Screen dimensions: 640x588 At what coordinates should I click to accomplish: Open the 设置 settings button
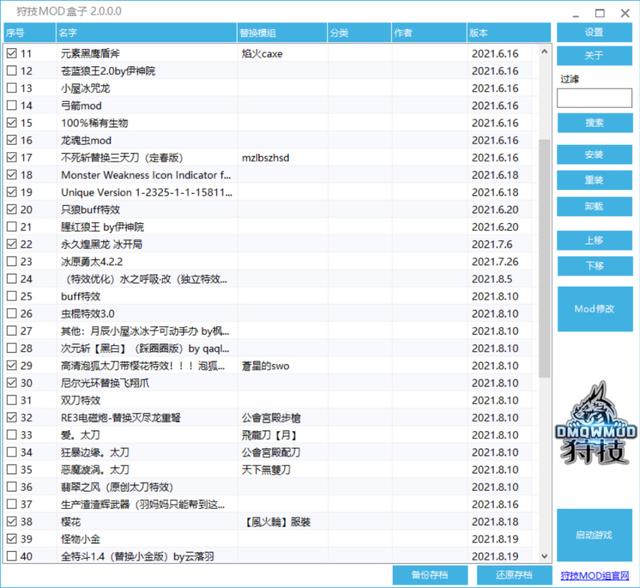pyautogui.click(x=594, y=32)
